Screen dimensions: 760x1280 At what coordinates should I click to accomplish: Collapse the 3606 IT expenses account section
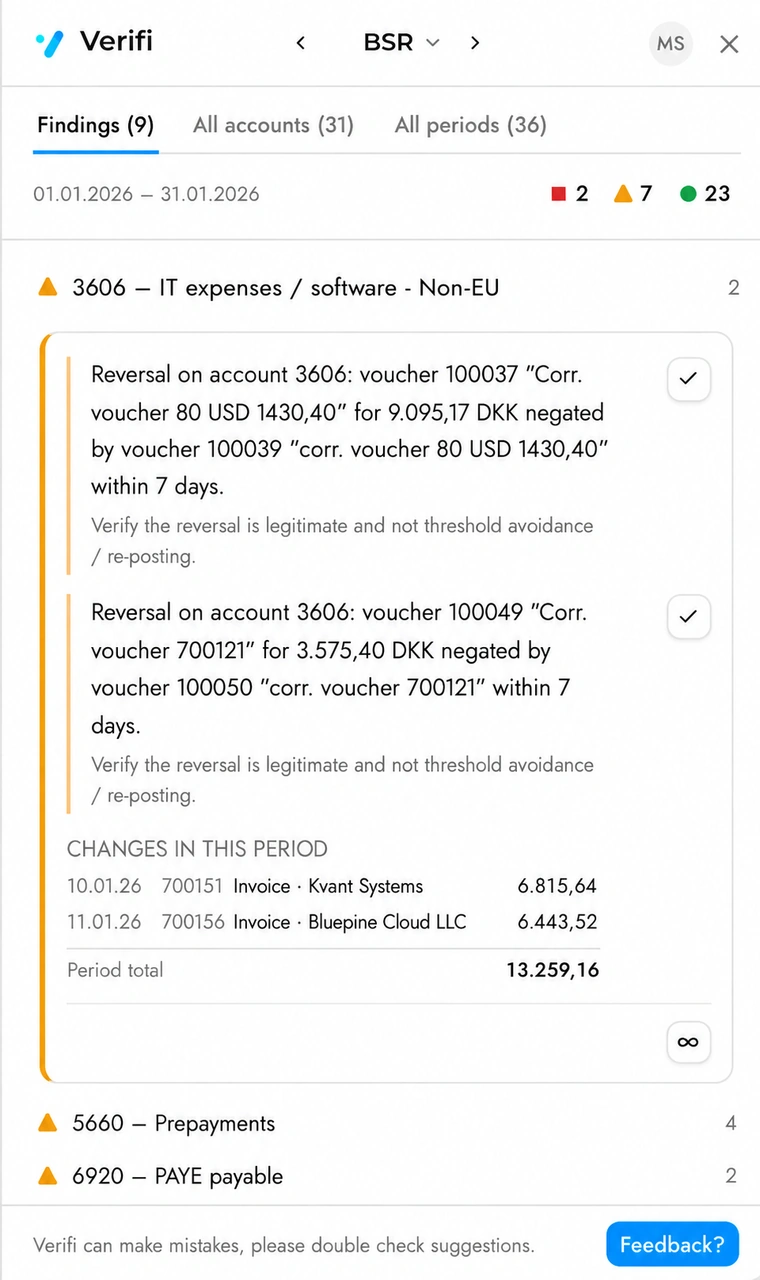tap(388, 288)
